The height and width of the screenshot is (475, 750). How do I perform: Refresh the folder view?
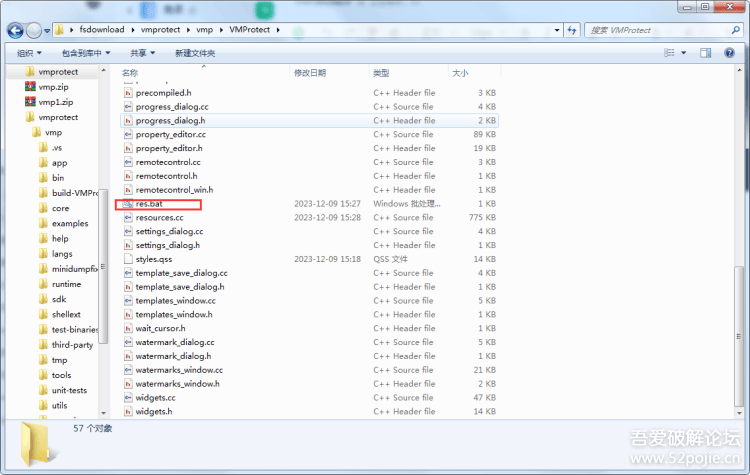572,30
